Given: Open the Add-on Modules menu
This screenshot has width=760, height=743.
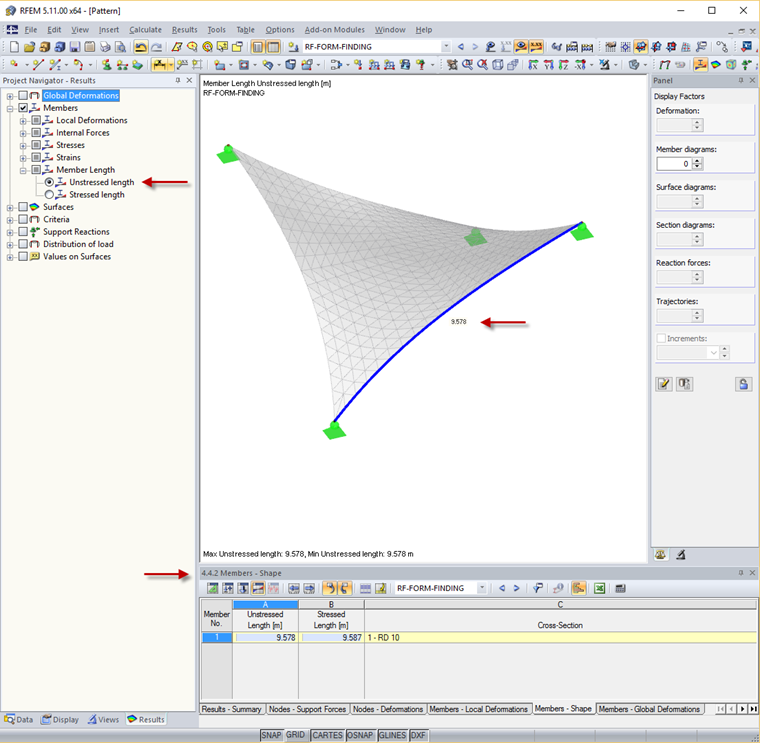Looking at the screenshot, I should (x=334, y=30).
